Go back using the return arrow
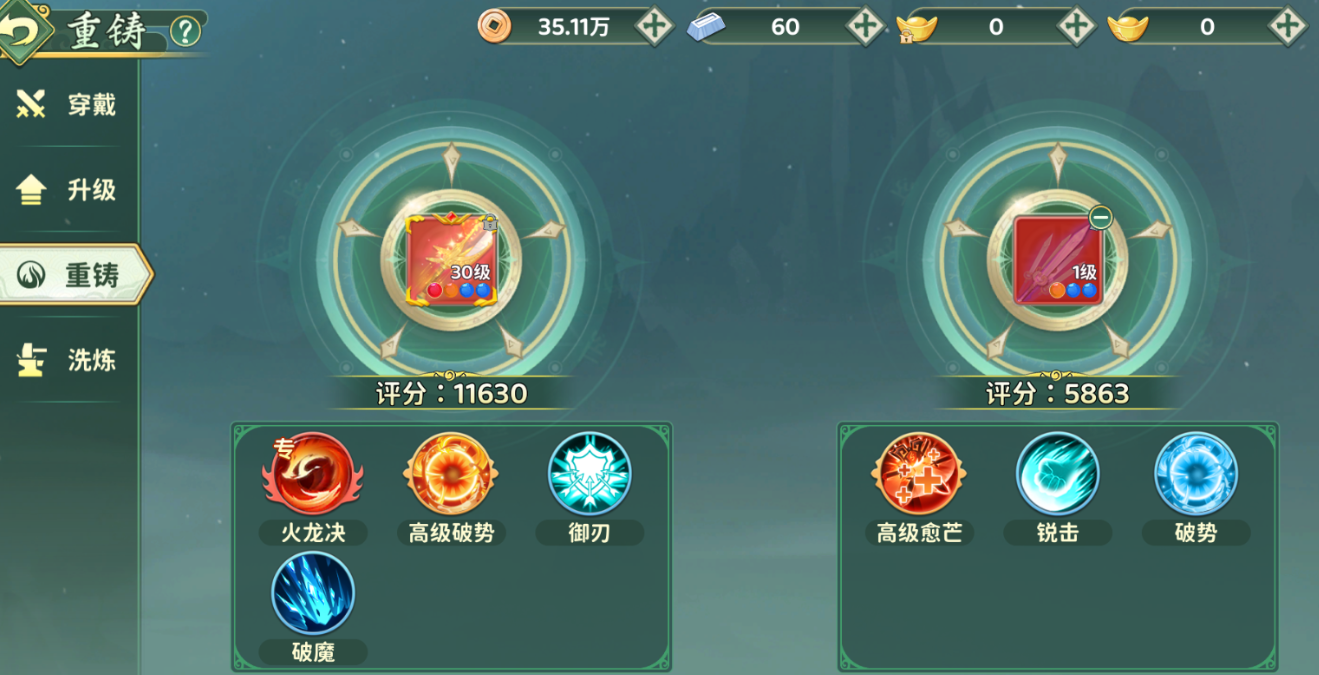 coord(24,32)
